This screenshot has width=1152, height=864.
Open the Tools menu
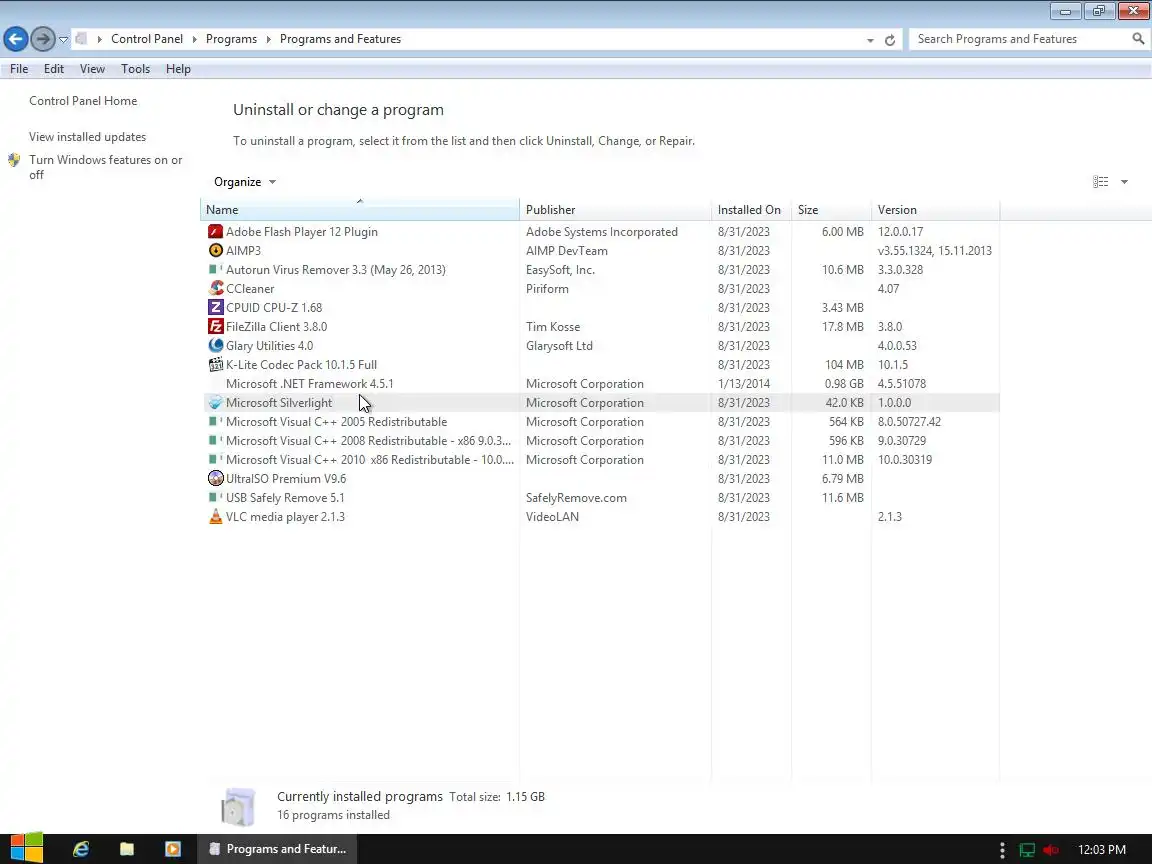135,69
